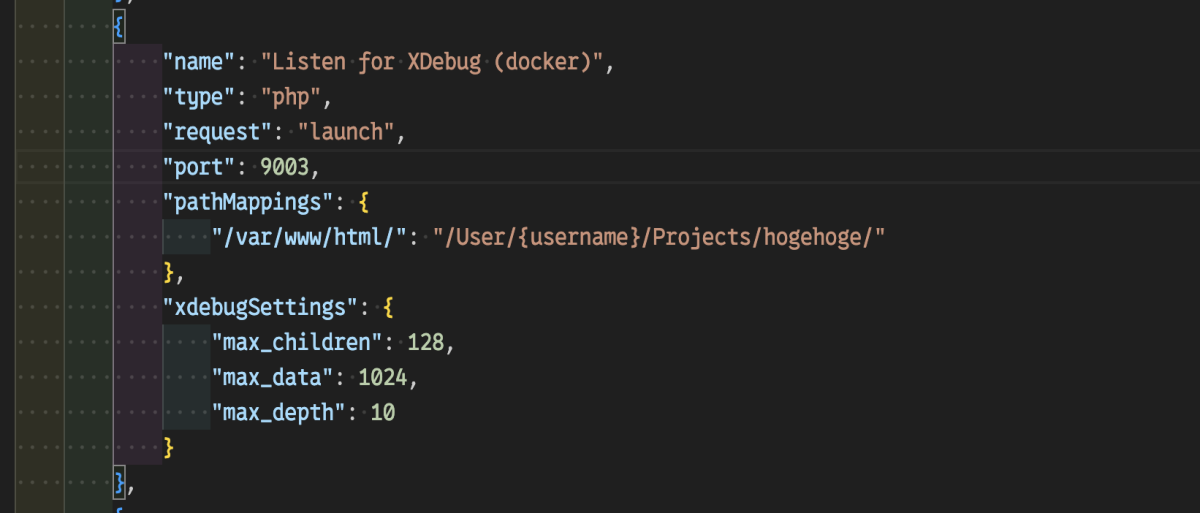This screenshot has width=1200, height=513.
Task: Click the "/var/www/html/" path key
Action: pyautogui.click(x=309, y=237)
